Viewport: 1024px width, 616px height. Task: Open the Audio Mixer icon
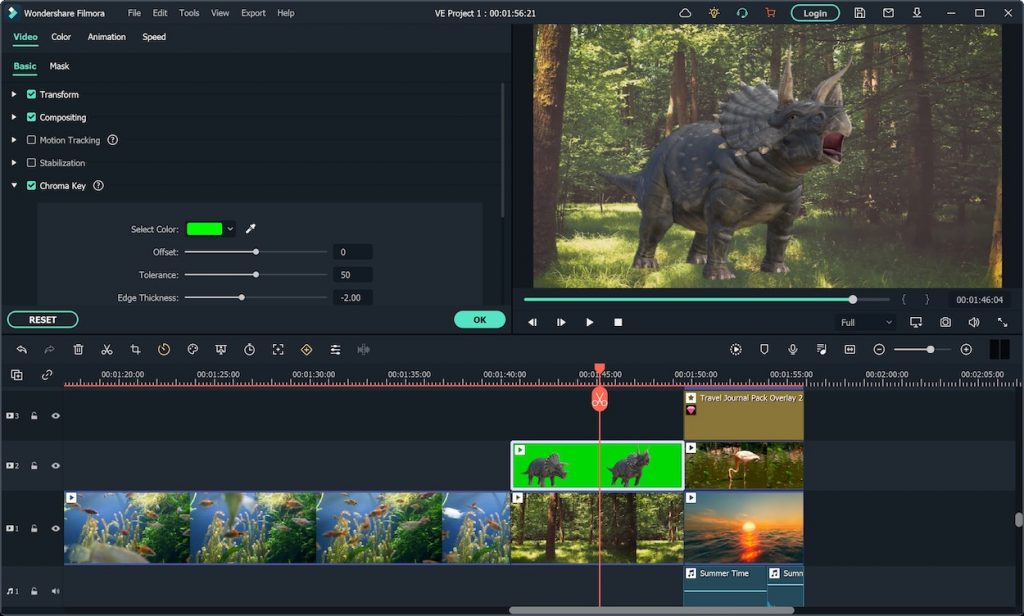coord(335,350)
